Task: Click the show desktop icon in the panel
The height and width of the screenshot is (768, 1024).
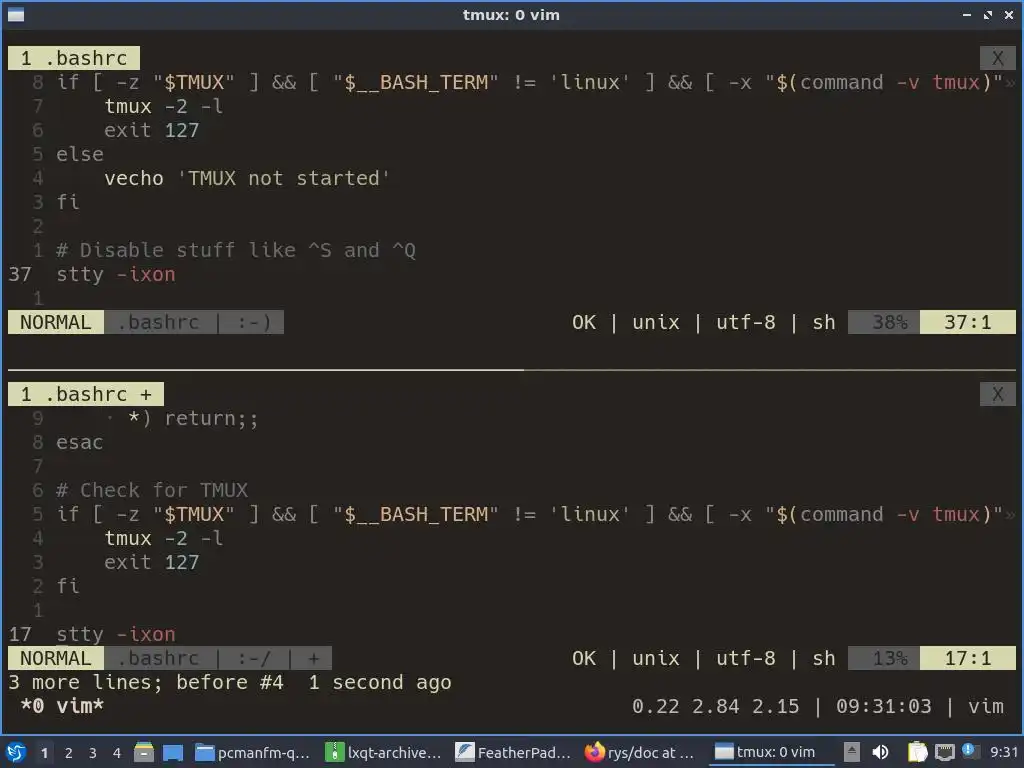Action: 172,752
